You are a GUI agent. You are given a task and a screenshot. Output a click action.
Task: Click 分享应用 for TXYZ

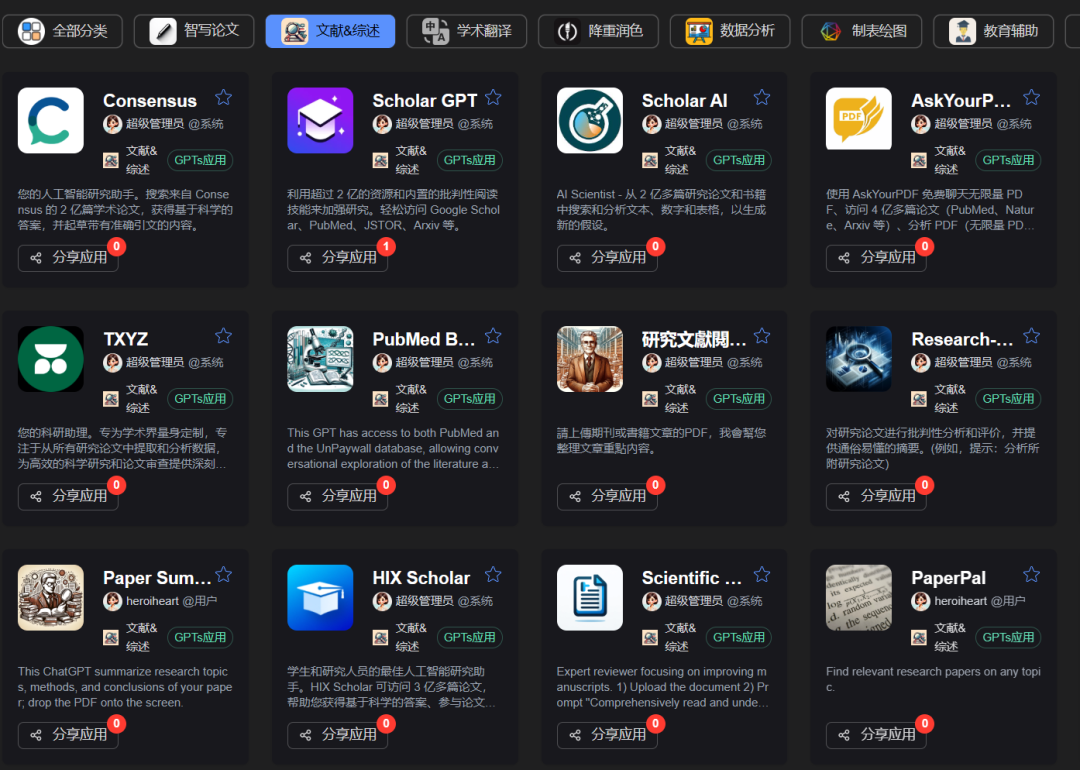[x=68, y=497]
